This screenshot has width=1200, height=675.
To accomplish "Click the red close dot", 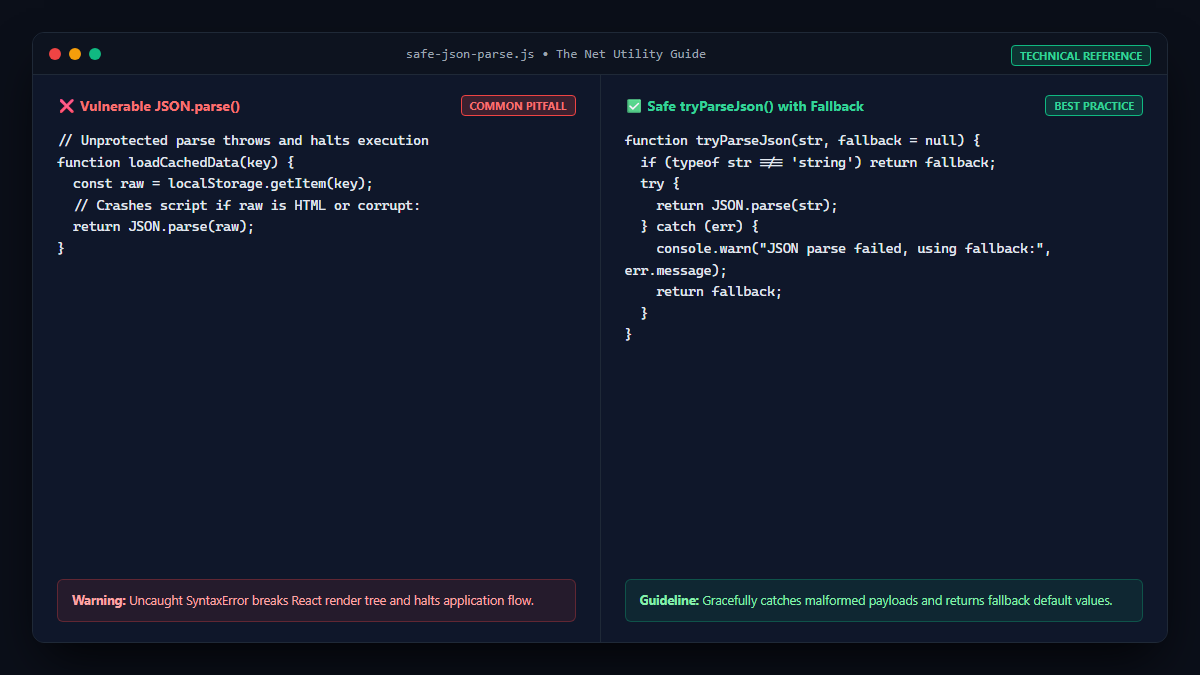I will (x=55, y=54).
